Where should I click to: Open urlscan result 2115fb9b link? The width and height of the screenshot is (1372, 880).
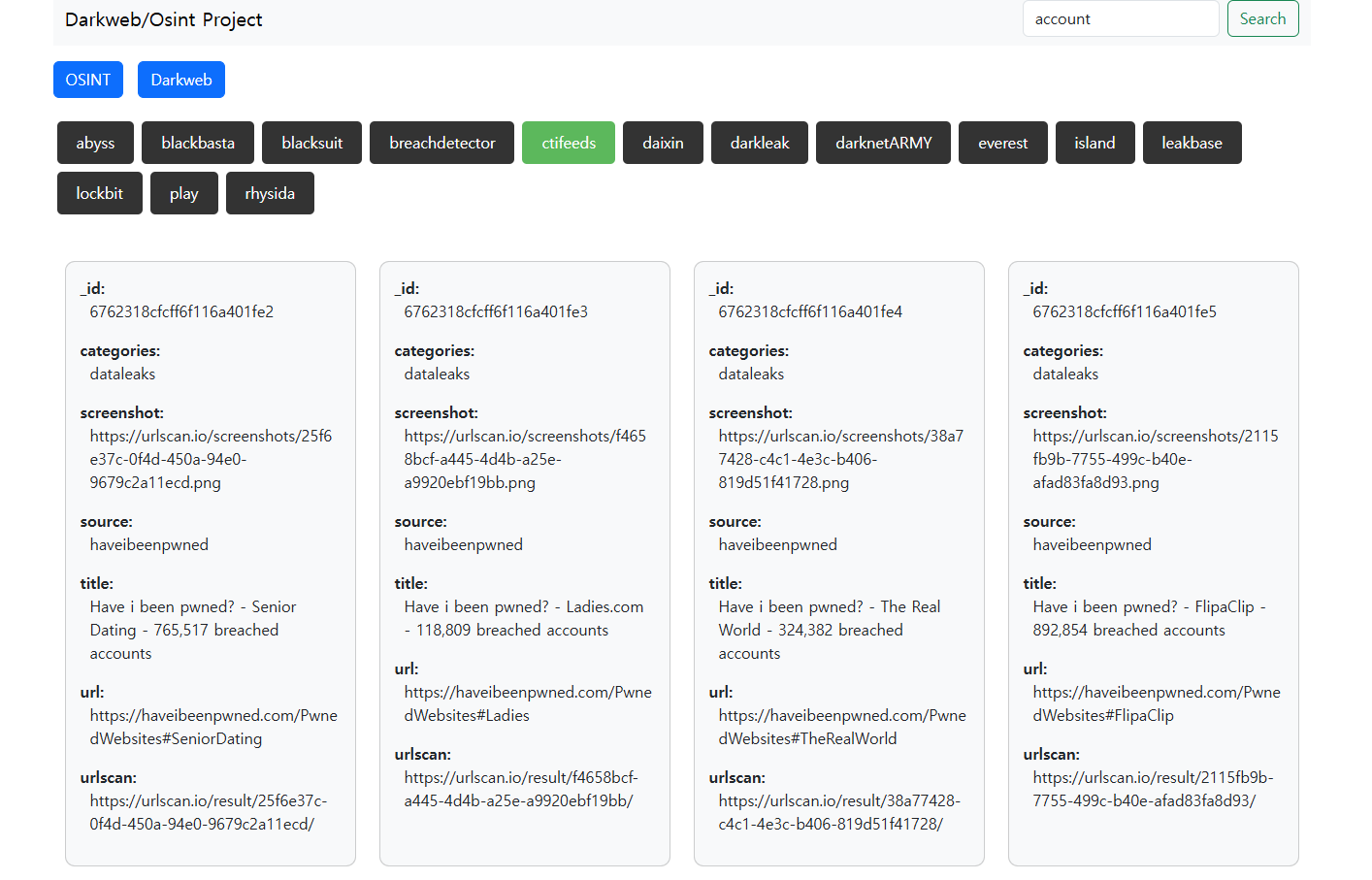pos(1153,789)
